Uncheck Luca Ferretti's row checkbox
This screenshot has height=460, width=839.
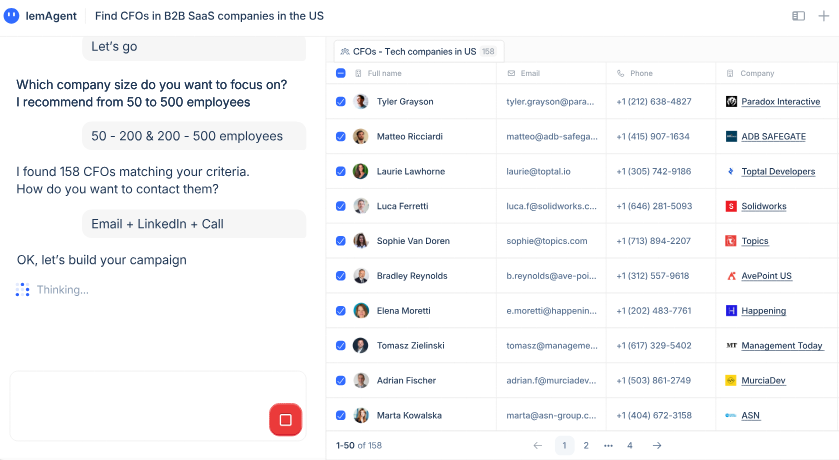point(341,206)
